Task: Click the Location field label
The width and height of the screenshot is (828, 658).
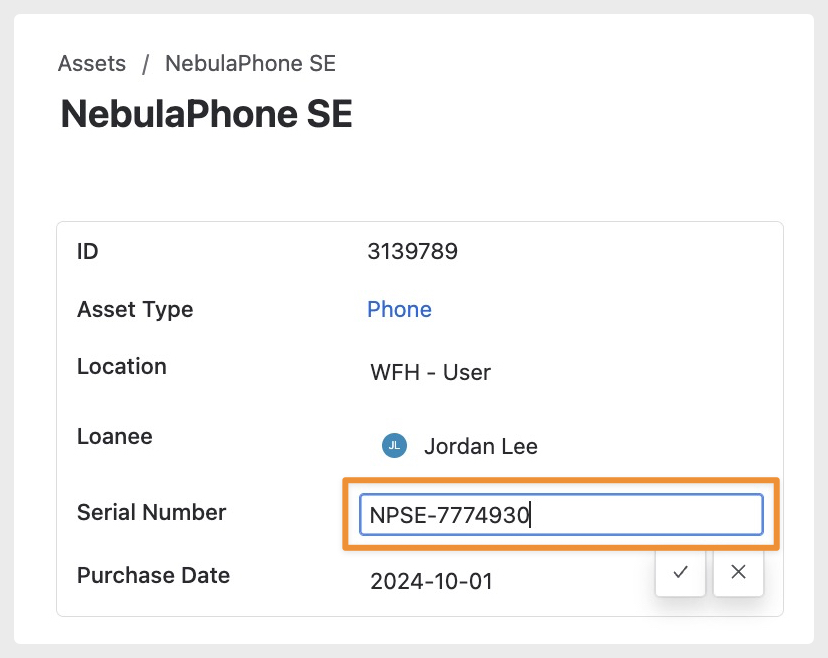Action: click(x=122, y=366)
